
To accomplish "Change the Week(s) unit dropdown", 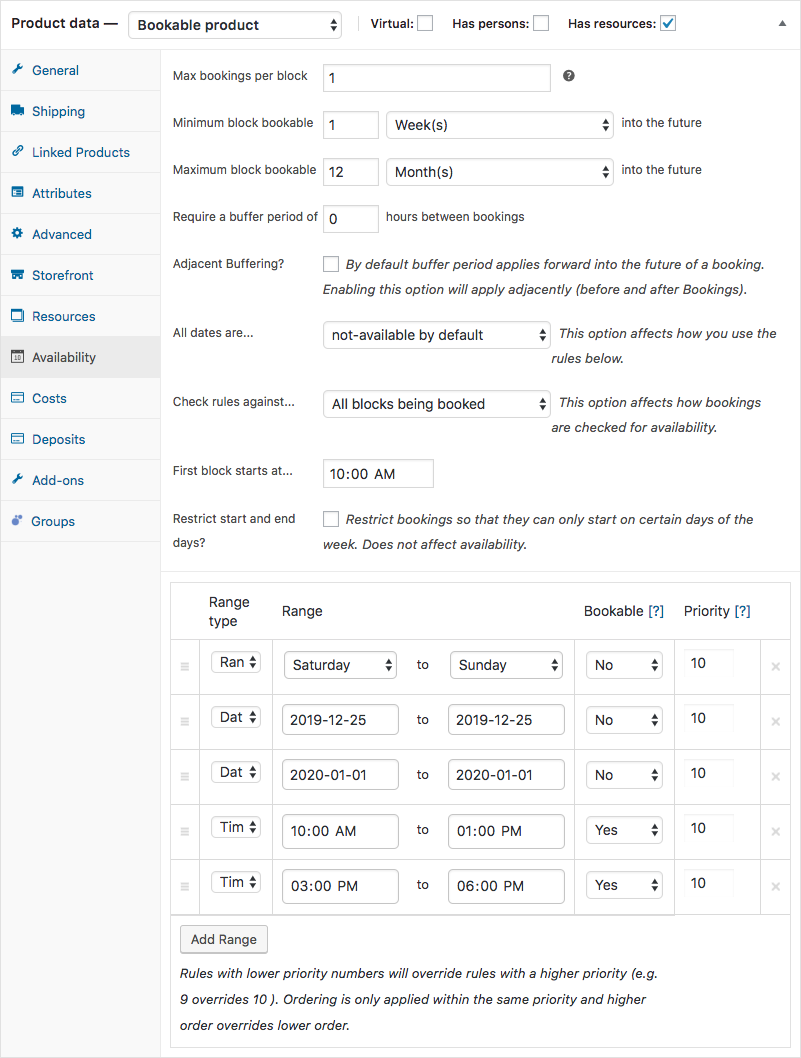I will pos(500,125).
